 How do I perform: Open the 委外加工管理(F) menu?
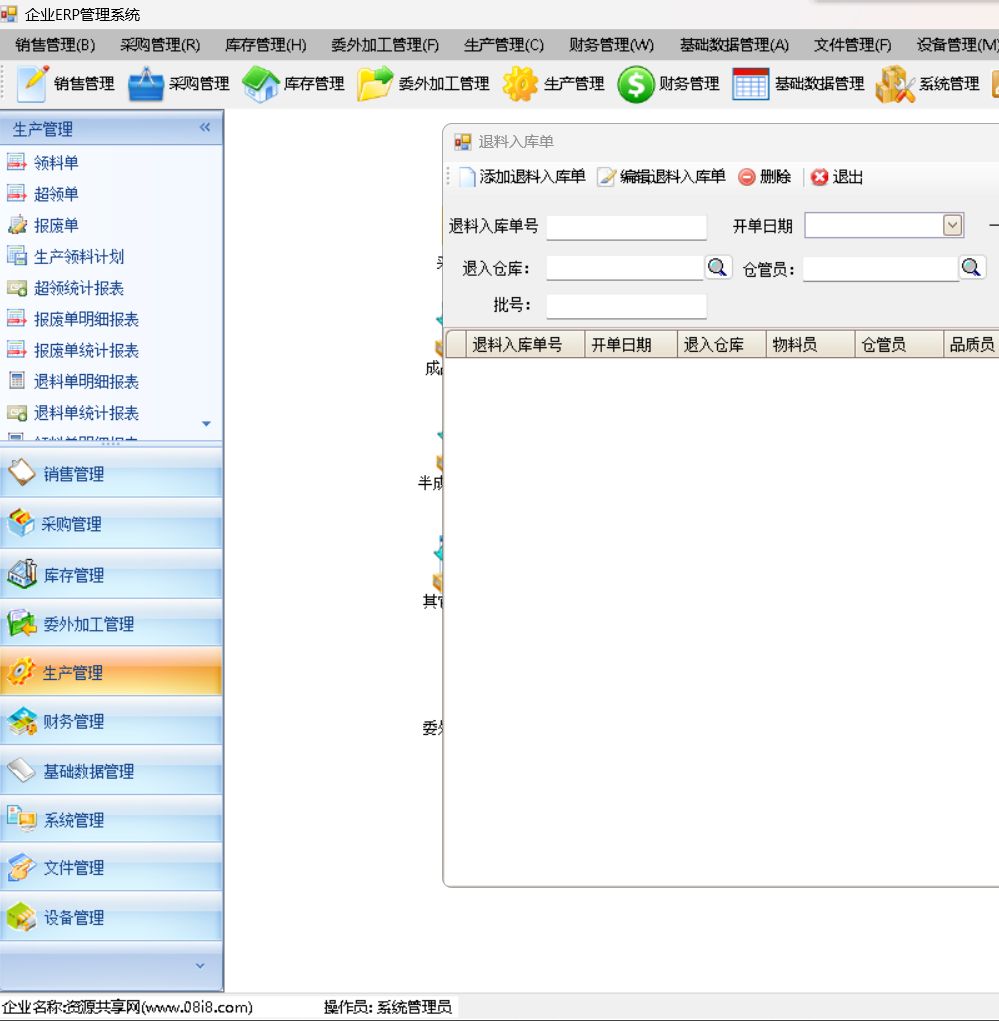pyautogui.click(x=385, y=45)
